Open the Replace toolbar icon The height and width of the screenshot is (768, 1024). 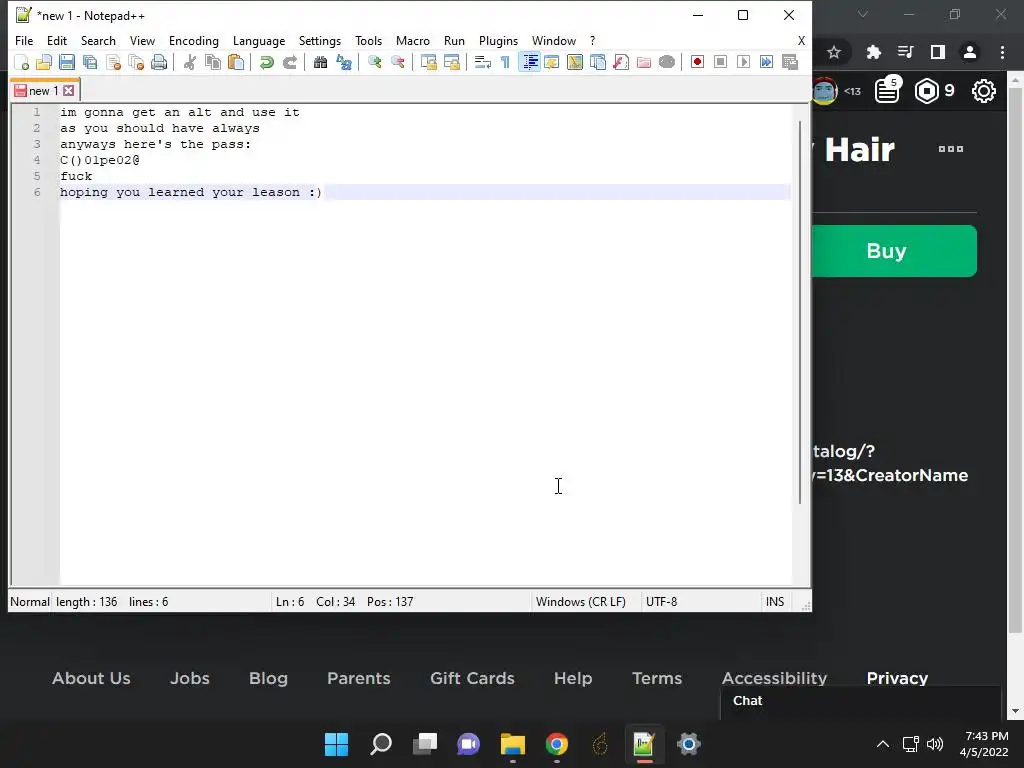click(344, 62)
